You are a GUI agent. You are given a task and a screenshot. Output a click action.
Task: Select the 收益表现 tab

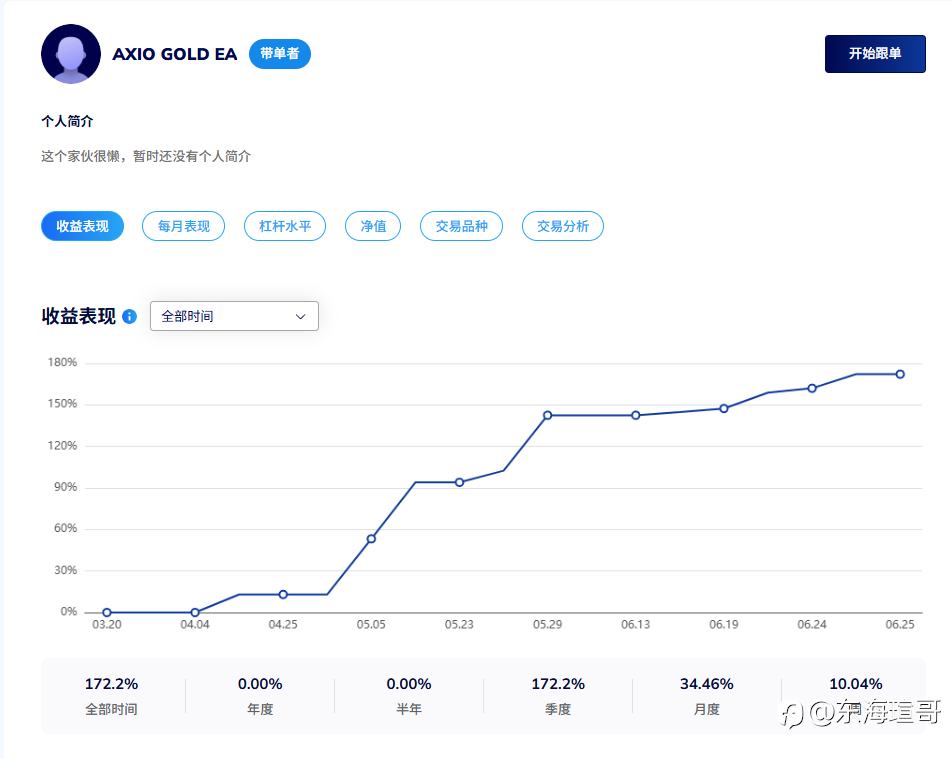point(82,226)
